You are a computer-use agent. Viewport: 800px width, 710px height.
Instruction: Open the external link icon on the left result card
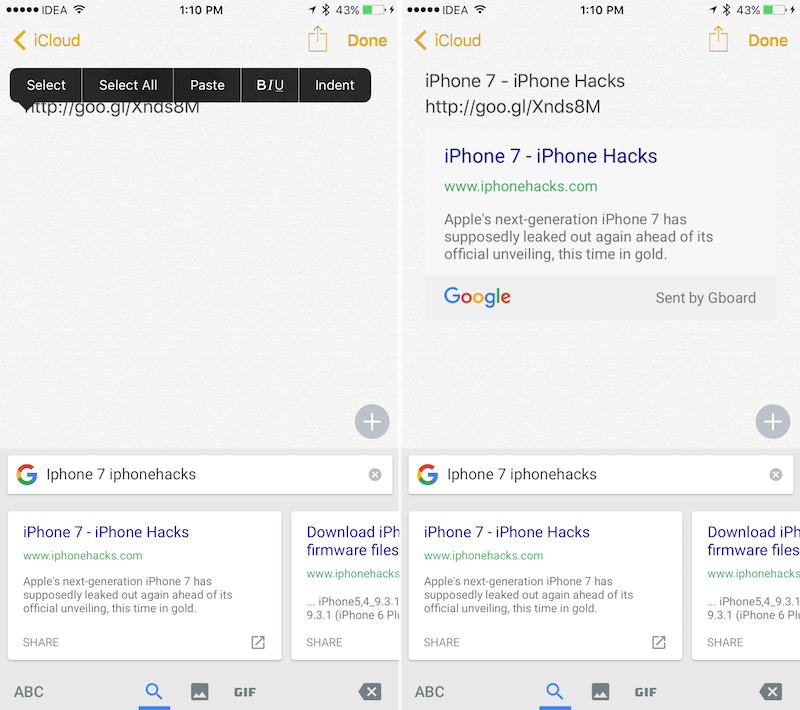(258, 642)
